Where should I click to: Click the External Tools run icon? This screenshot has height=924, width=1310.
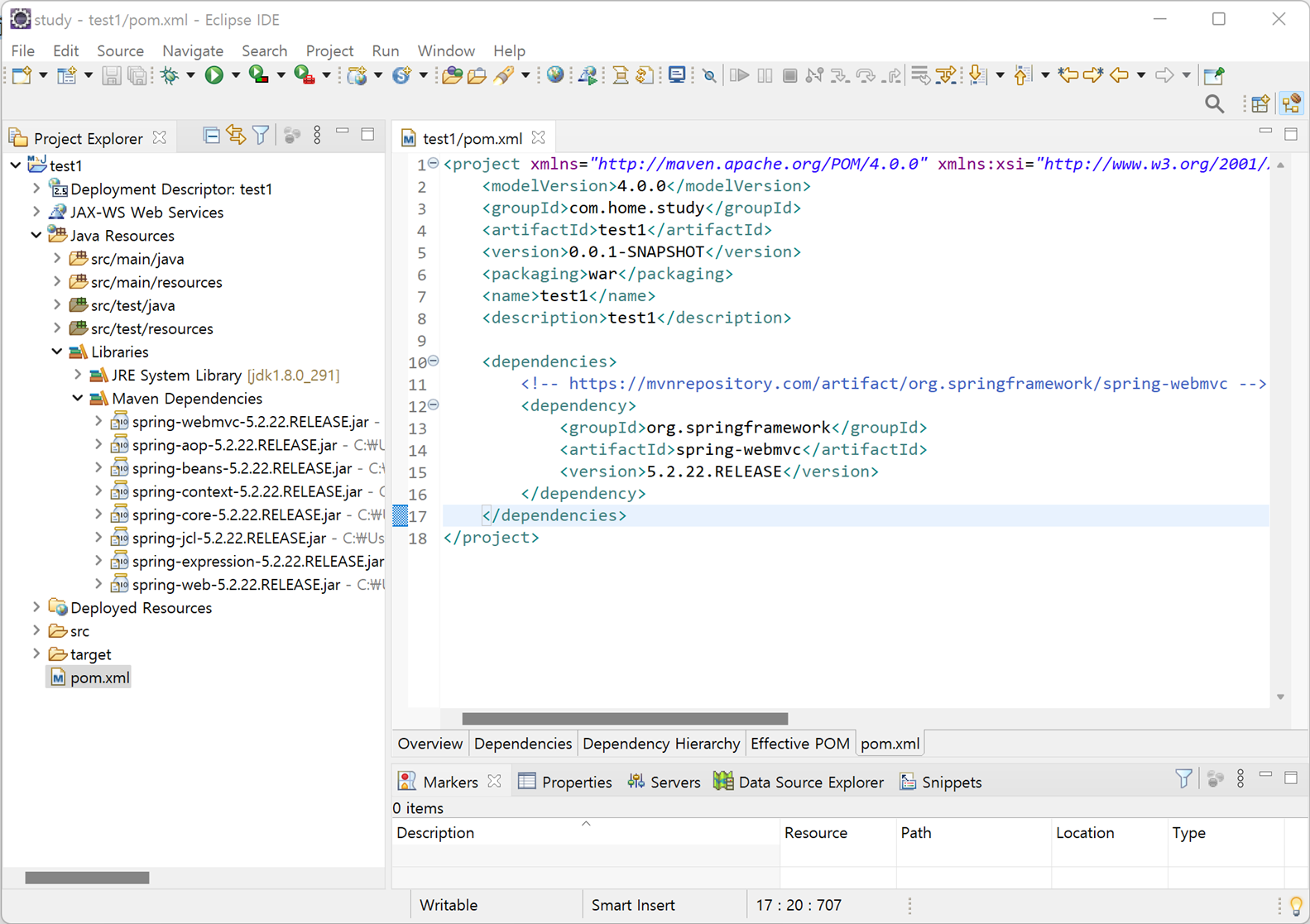tap(305, 75)
